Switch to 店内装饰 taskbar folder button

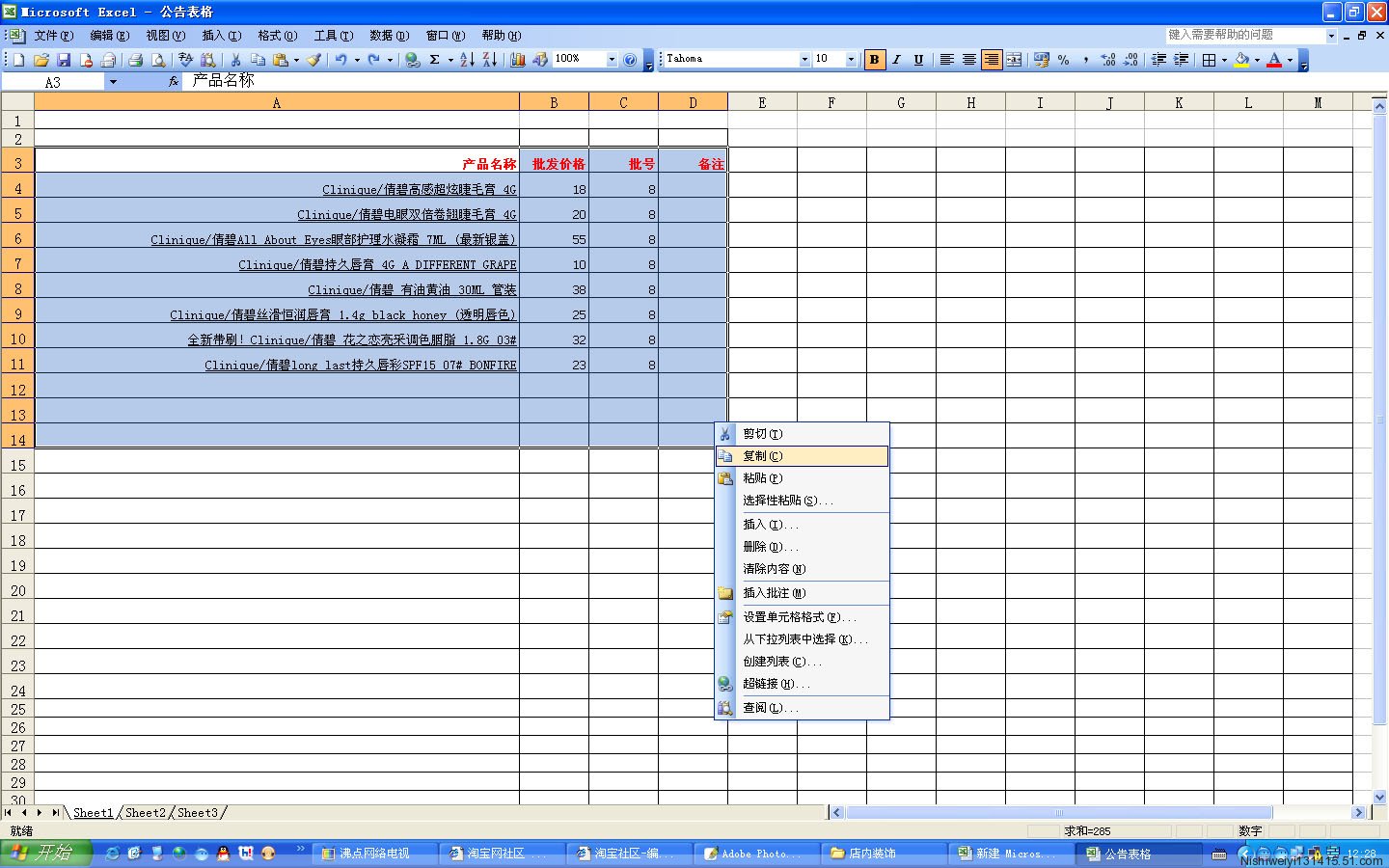(884, 854)
